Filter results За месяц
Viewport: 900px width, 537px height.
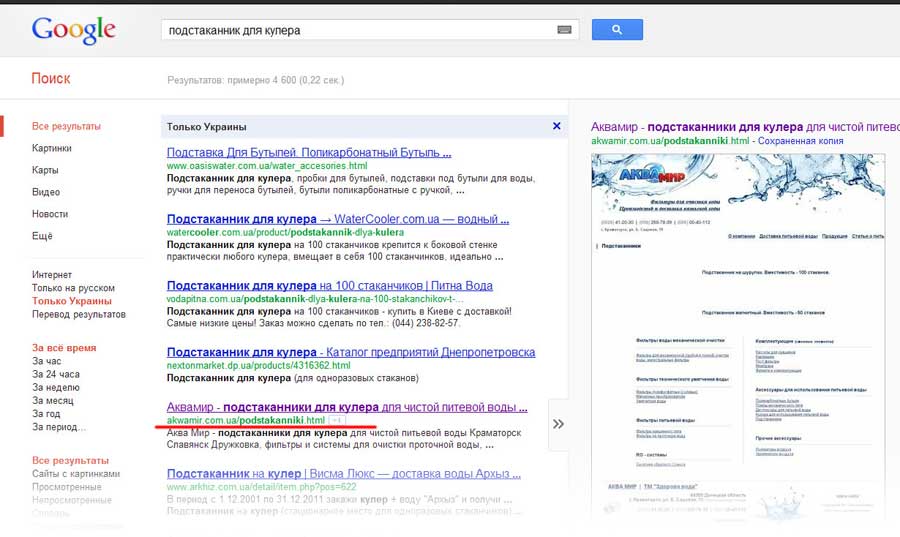(53, 400)
